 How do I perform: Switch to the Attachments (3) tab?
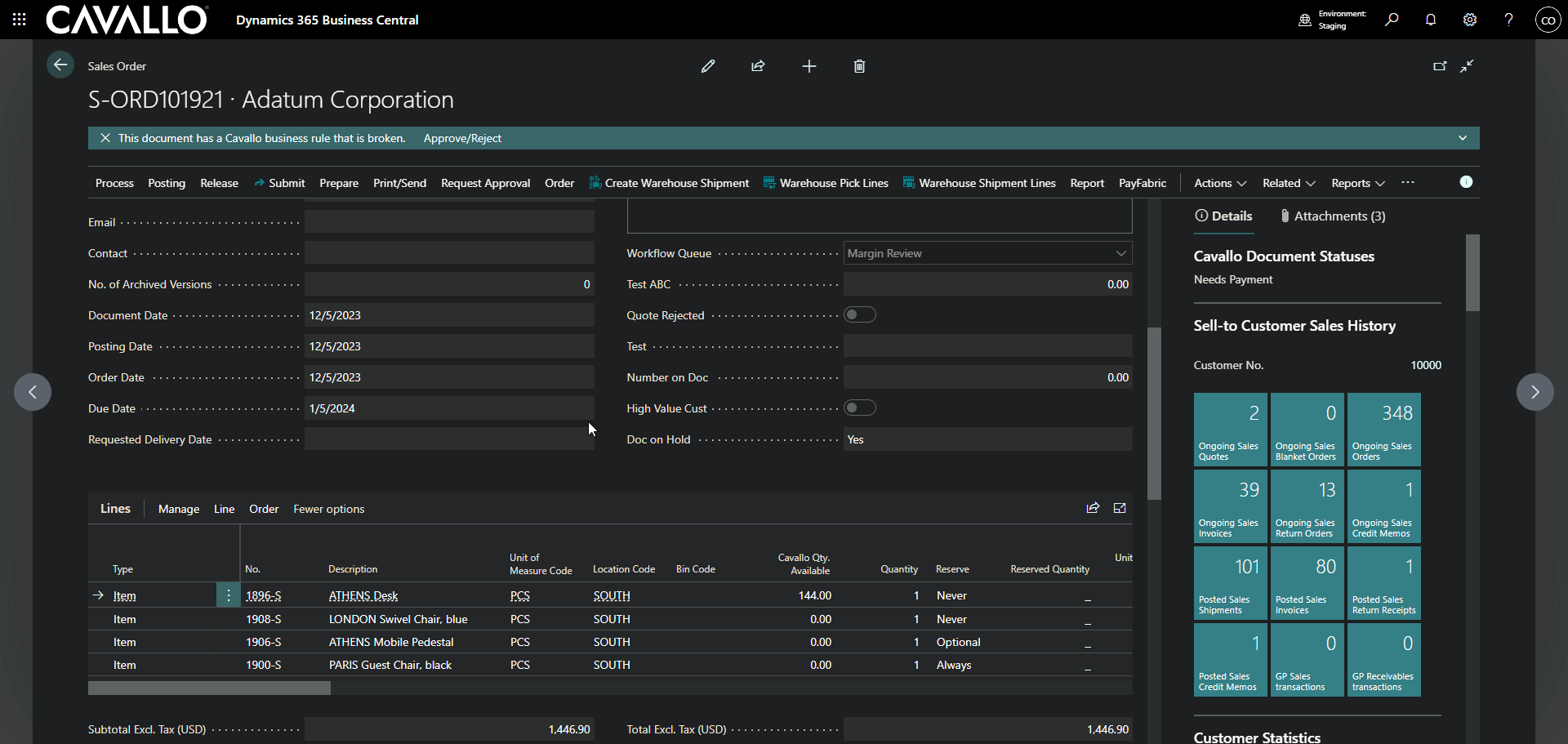(1332, 216)
